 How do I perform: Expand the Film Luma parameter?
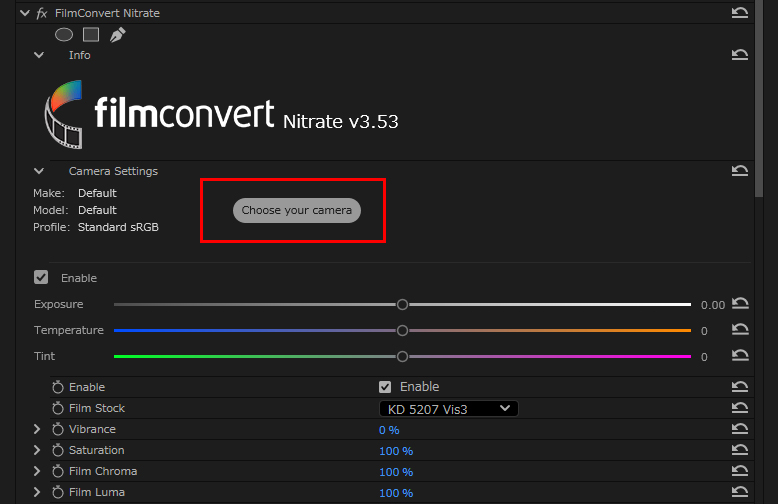37,492
